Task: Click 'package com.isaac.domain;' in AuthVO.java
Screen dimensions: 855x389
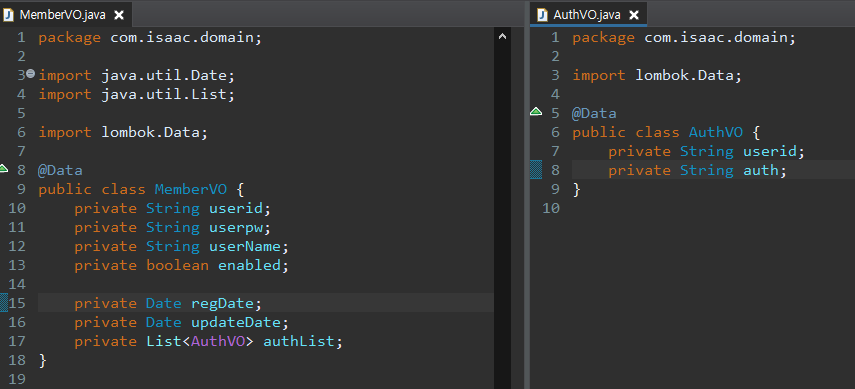Action: [x=684, y=38]
